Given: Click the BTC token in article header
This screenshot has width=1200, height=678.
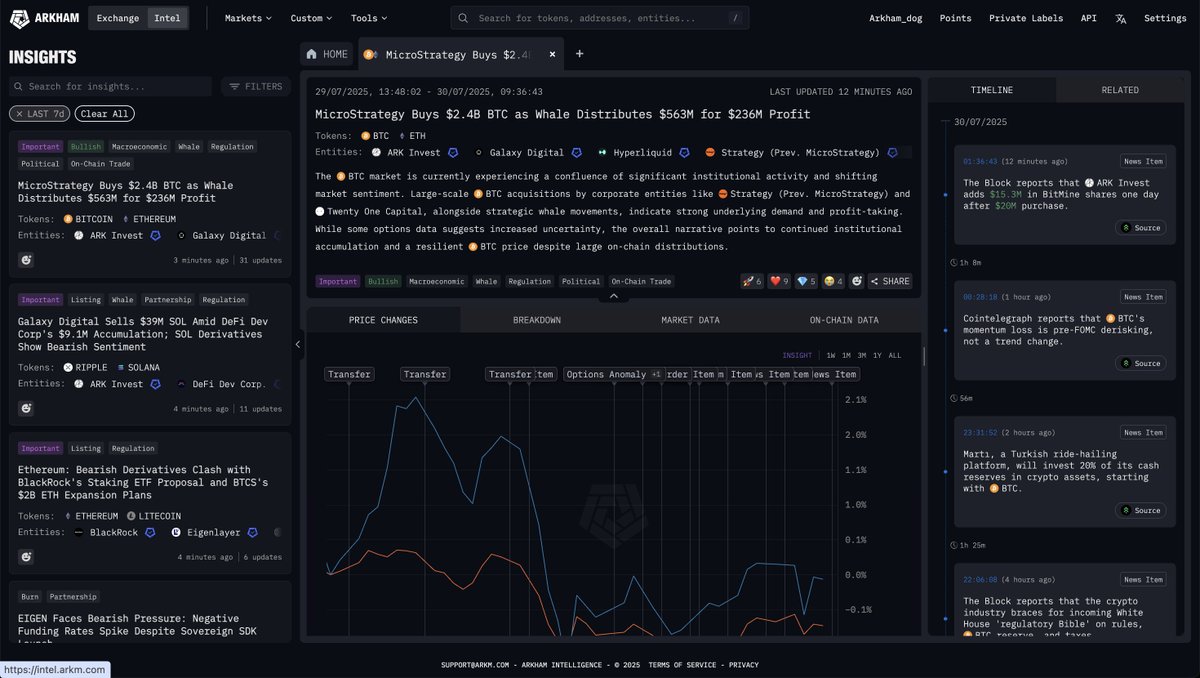Looking at the screenshot, I should (x=375, y=135).
